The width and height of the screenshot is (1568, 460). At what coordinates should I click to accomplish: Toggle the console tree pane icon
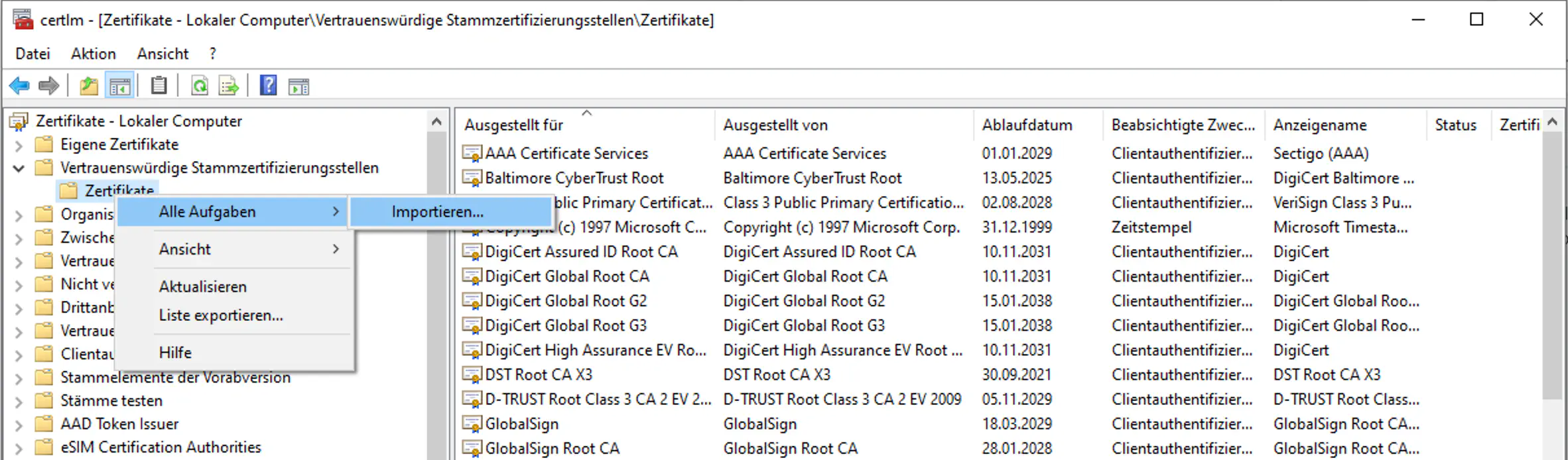click(120, 86)
